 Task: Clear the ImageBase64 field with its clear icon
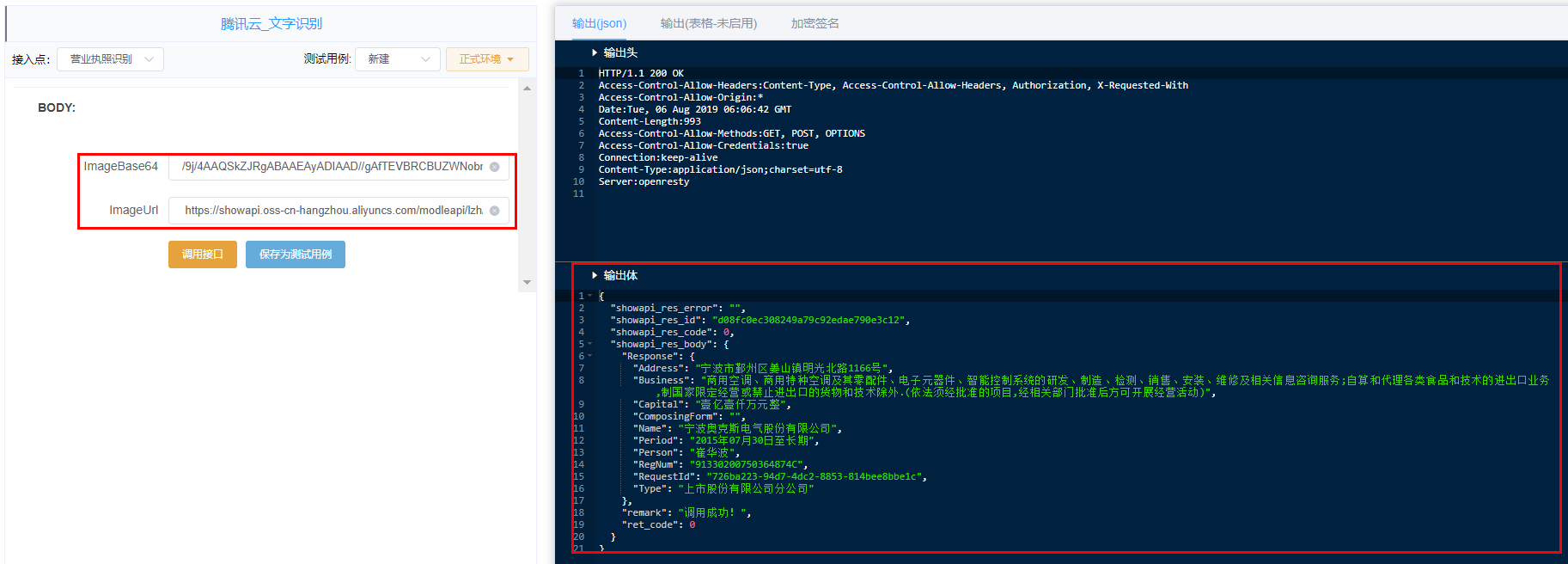(x=494, y=167)
